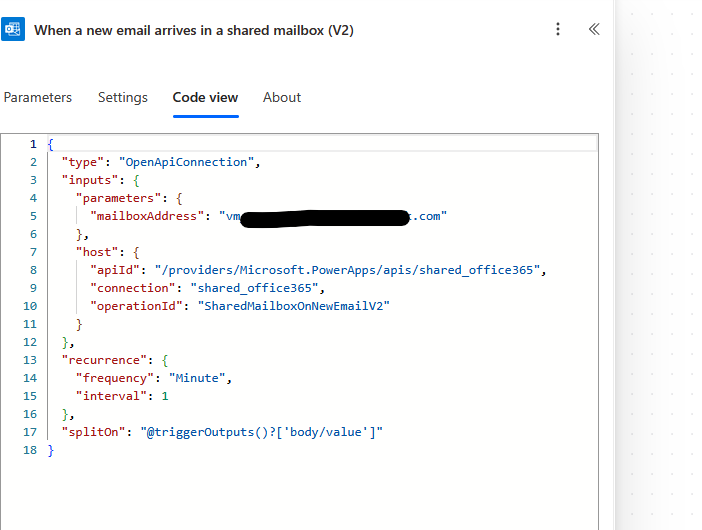Click the "interval" key on line 15
The image size is (702, 530).
click(111, 396)
